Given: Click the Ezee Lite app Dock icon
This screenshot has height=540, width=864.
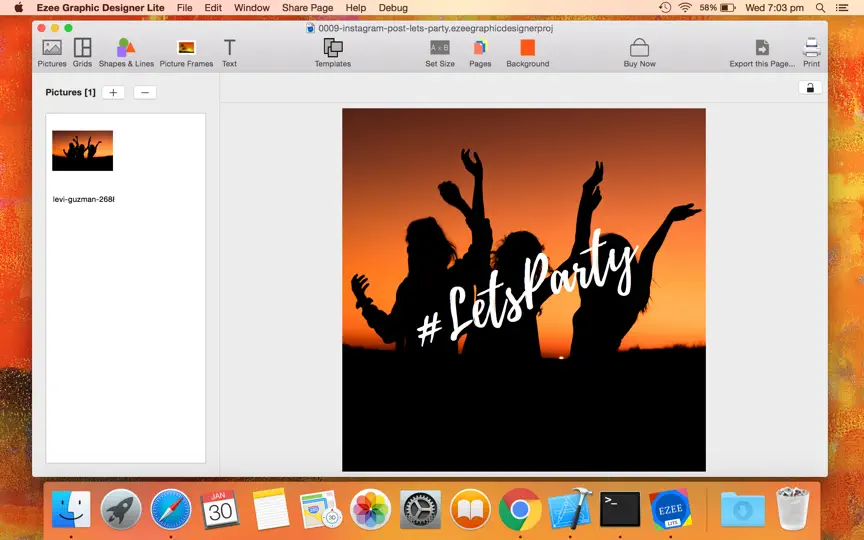Looking at the screenshot, I should pos(670,509).
